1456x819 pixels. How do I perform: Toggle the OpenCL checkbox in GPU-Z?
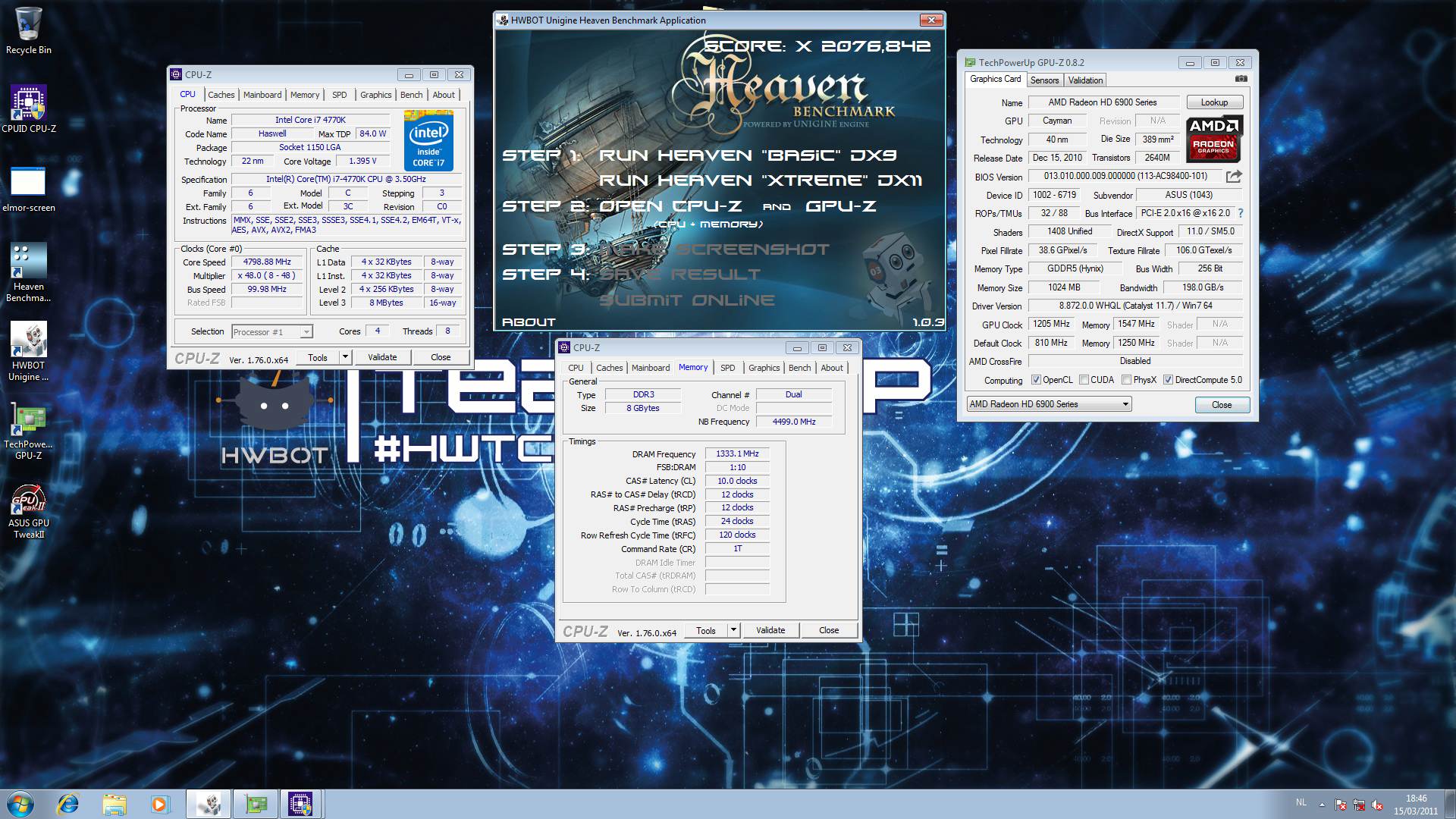point(1036,380)
